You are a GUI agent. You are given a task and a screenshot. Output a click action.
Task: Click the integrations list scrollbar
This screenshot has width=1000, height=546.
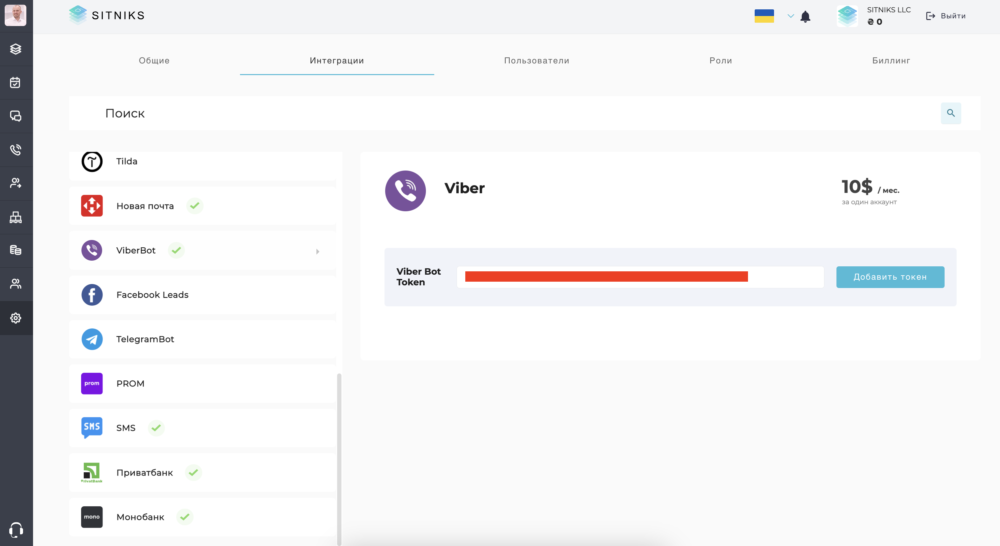[339, 458]
